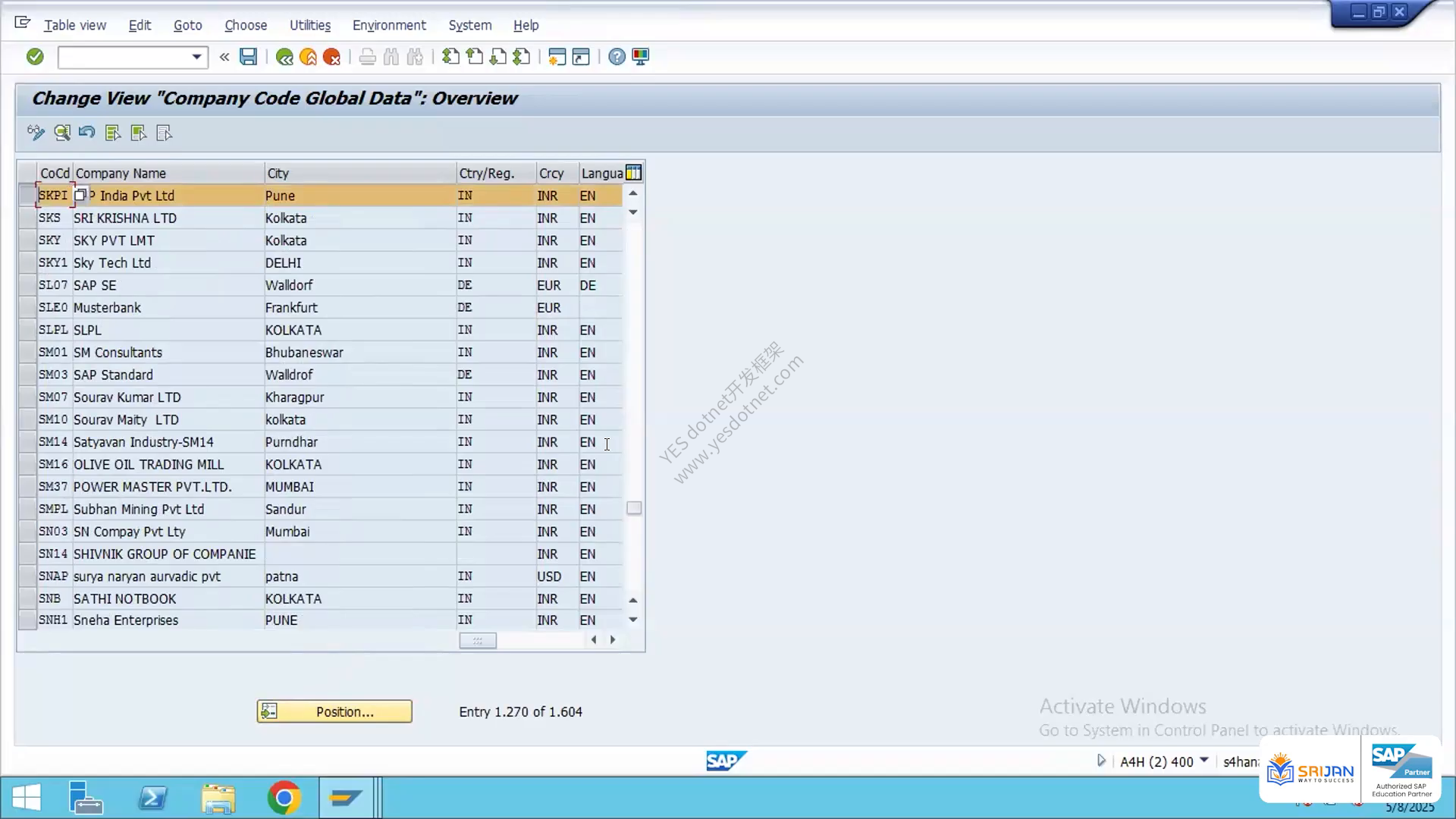The image size is (1456, 819).
Task: Click the red Cancel icon
Action: point(331,57)
